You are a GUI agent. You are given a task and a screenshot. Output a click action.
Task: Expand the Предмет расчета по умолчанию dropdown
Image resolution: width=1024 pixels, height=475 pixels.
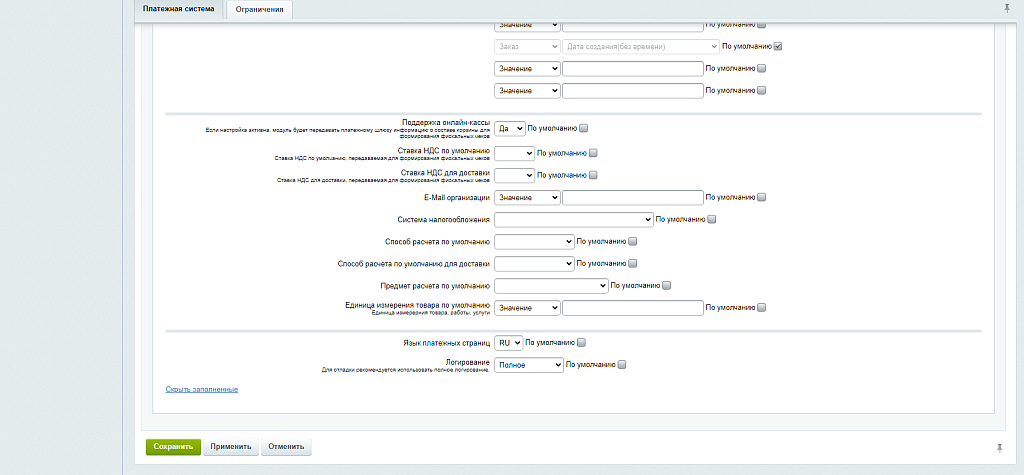[551, 285]
